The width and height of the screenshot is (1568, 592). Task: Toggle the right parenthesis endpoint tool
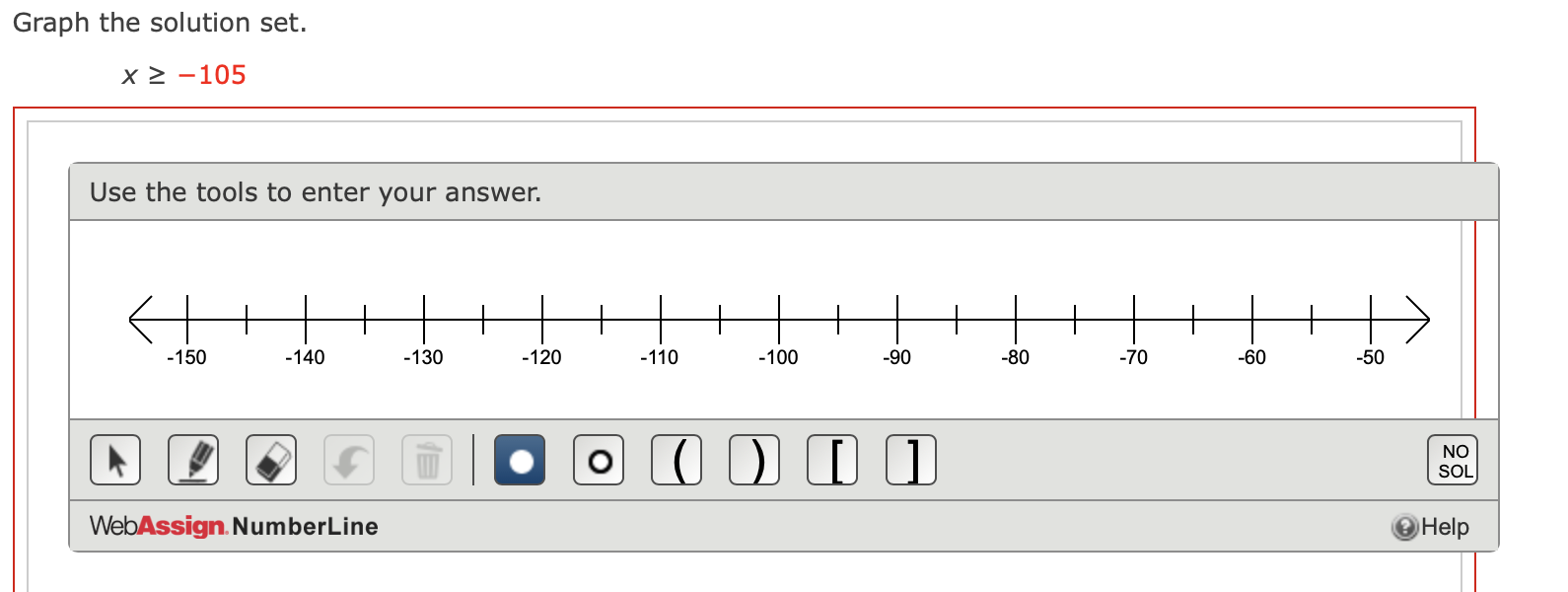pyautogui.click(x=754, y=459)
